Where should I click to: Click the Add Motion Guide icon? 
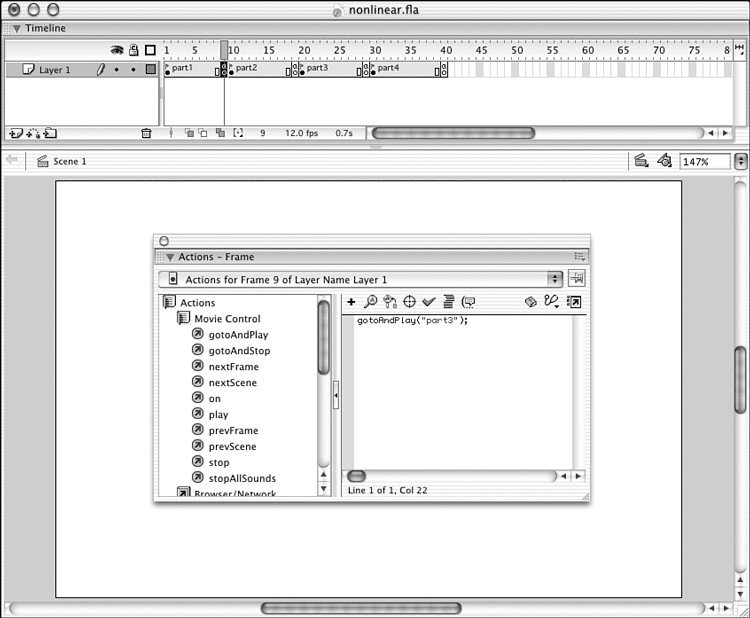[33, 133]
